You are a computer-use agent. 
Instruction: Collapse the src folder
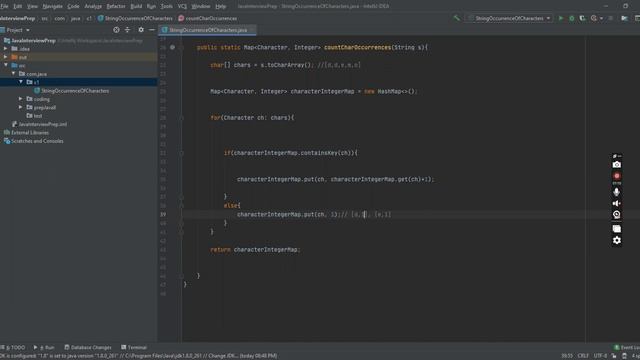click(6, 65)
